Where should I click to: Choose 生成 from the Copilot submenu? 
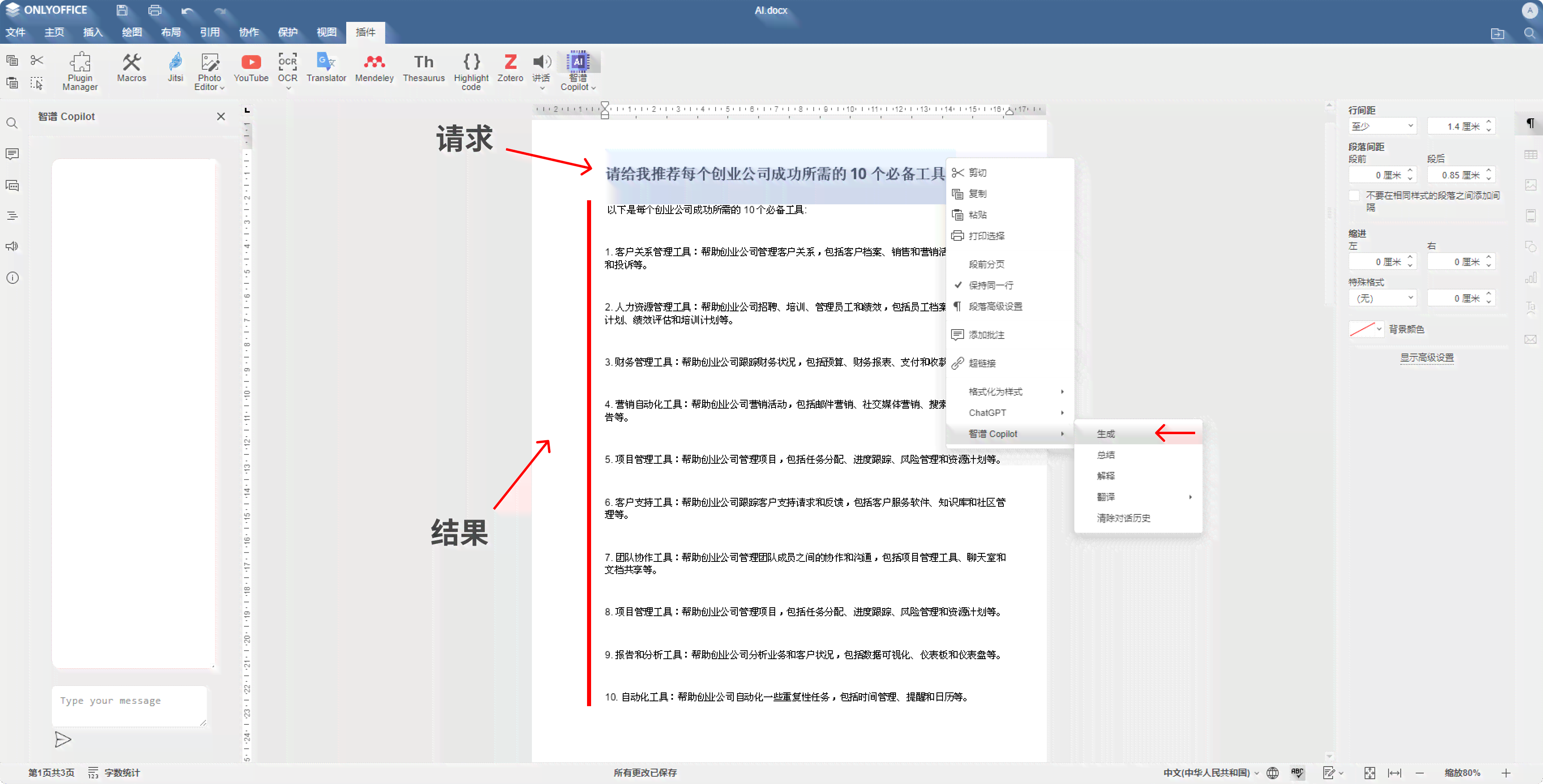(1138, 434)
